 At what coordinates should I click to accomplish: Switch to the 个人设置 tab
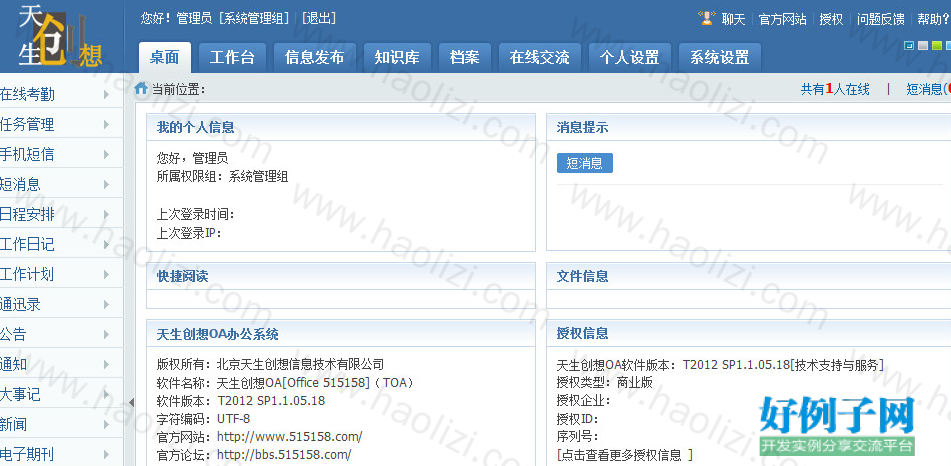click(x=630, y=58)
